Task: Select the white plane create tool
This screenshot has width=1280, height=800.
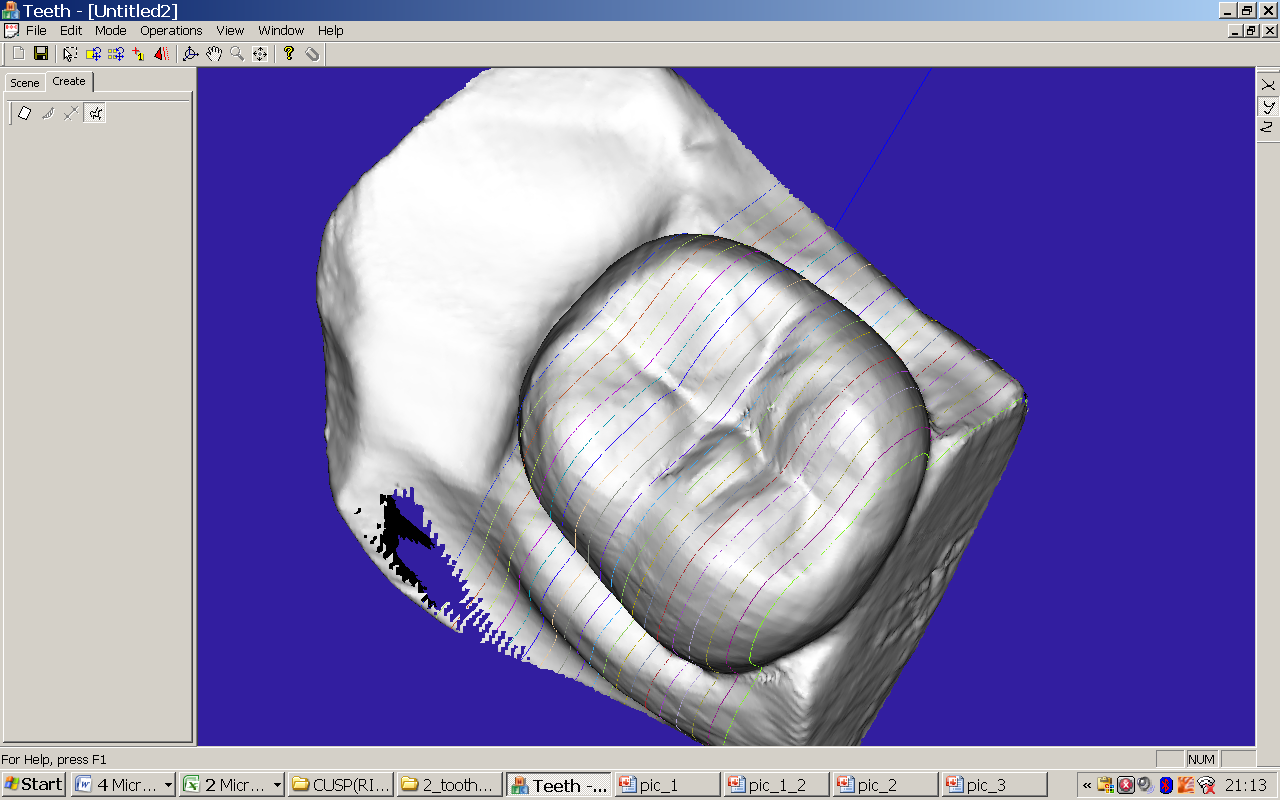Action: pos(25,113)
